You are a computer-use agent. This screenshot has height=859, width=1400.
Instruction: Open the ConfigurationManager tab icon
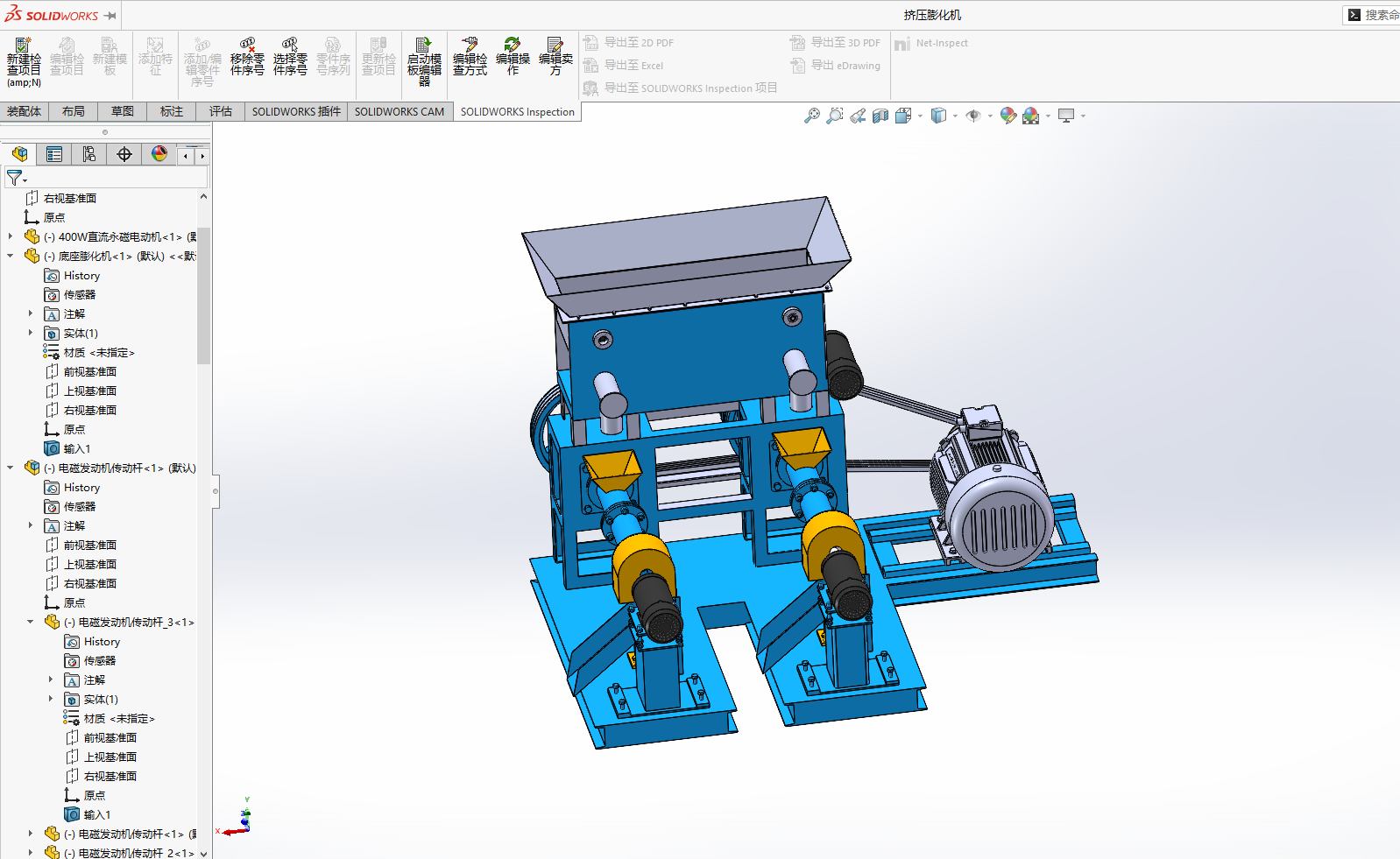tap(89, 154)
